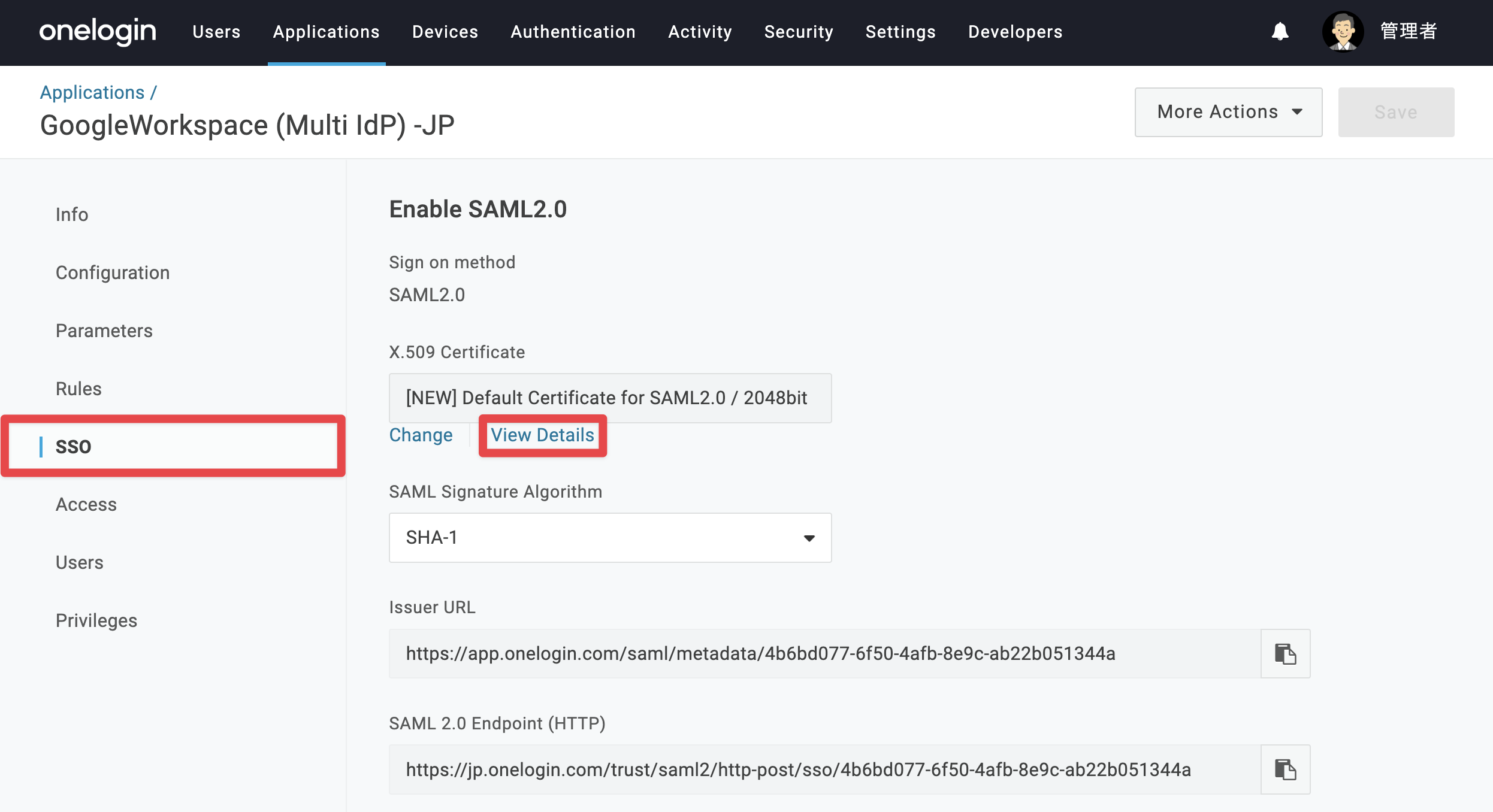Click the 'SAML2.0' sign on method value
1493x812 pixels.
click(427, 295)
